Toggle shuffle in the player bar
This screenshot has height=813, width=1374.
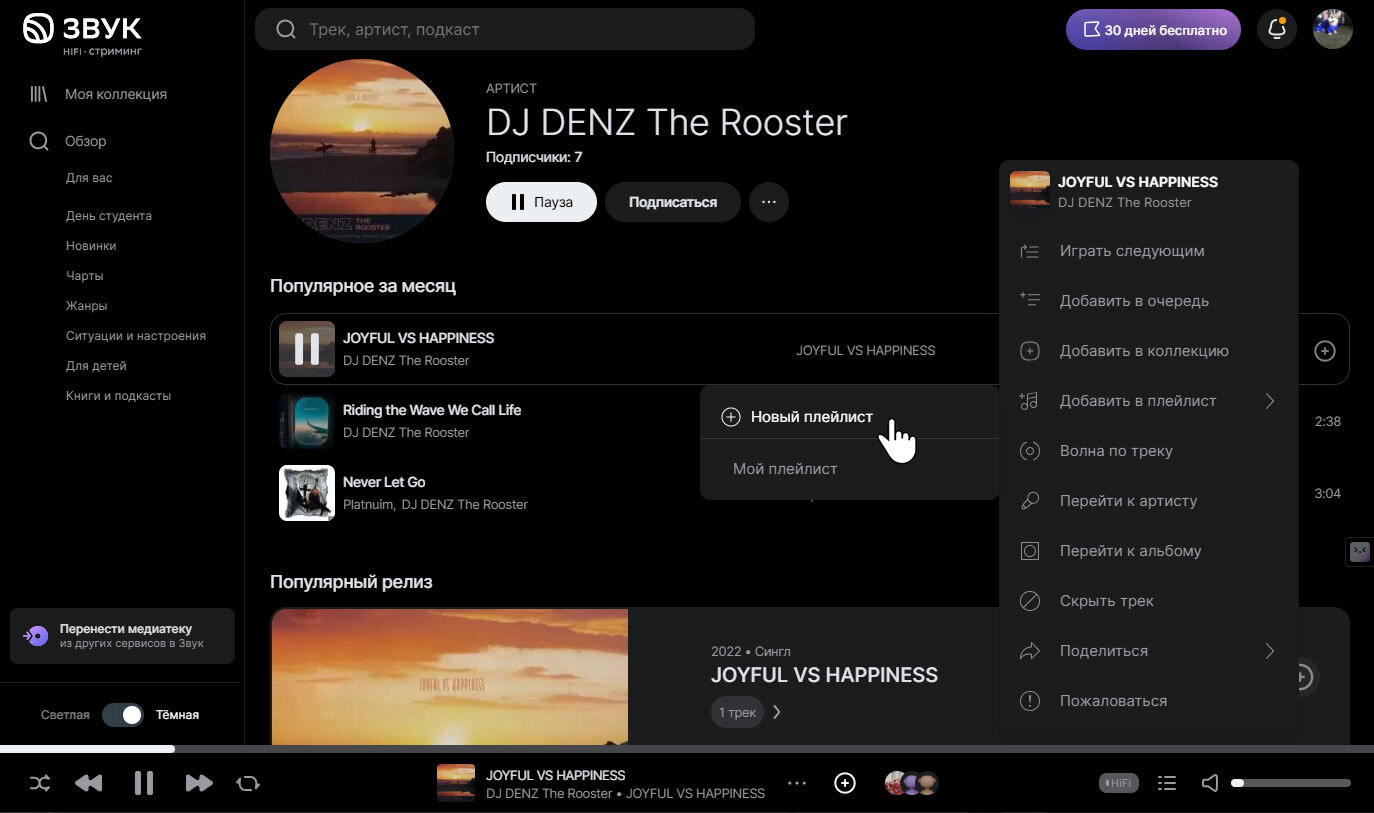pos(40,783)
